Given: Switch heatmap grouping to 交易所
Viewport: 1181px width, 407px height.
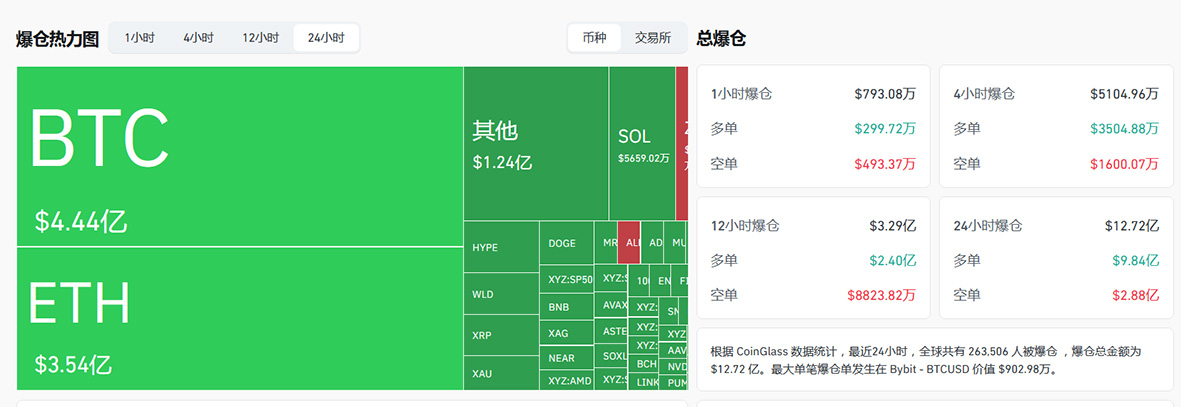Looking at the screenshot, I should click(x=653, y=38).
